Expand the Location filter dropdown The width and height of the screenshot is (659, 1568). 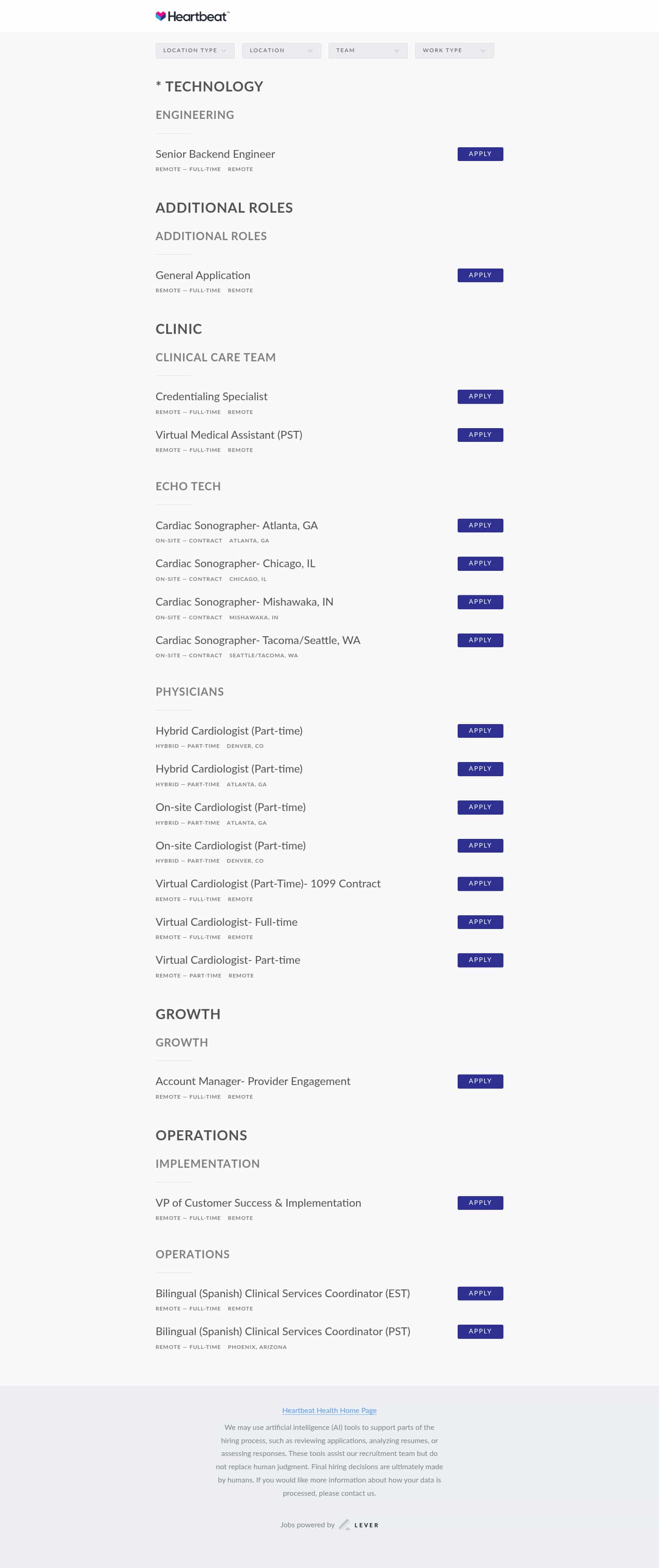click(x=281, y=50)
